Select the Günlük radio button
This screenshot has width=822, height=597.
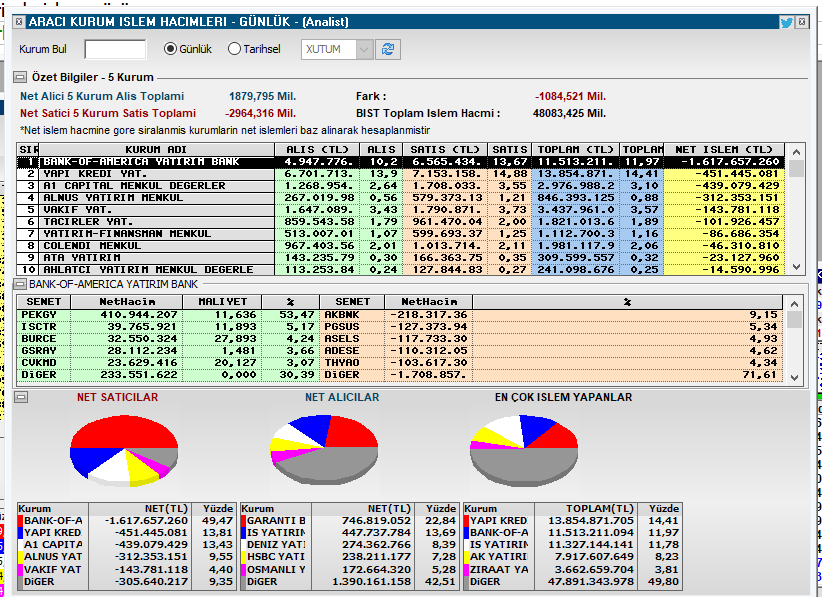tap(170, 49)
